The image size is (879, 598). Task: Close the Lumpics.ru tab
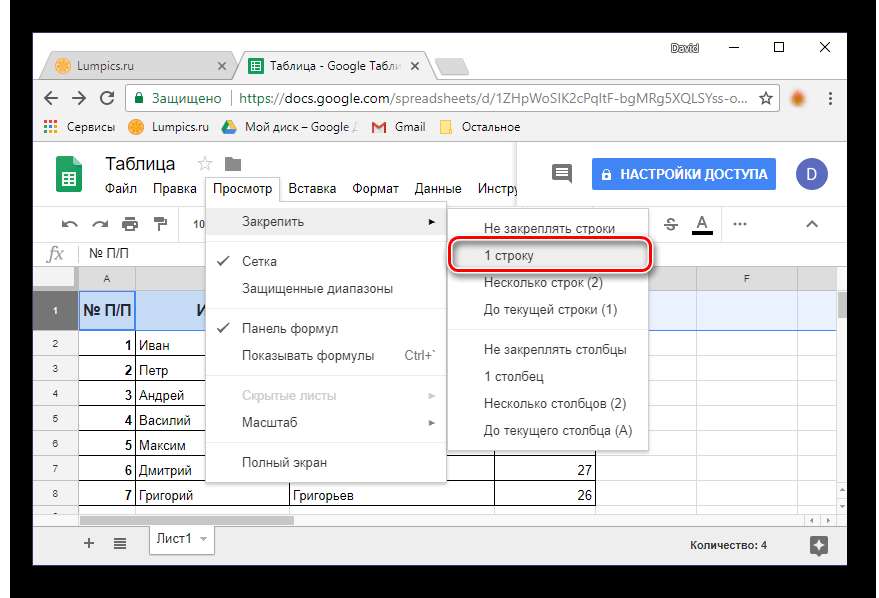point(222,66)
